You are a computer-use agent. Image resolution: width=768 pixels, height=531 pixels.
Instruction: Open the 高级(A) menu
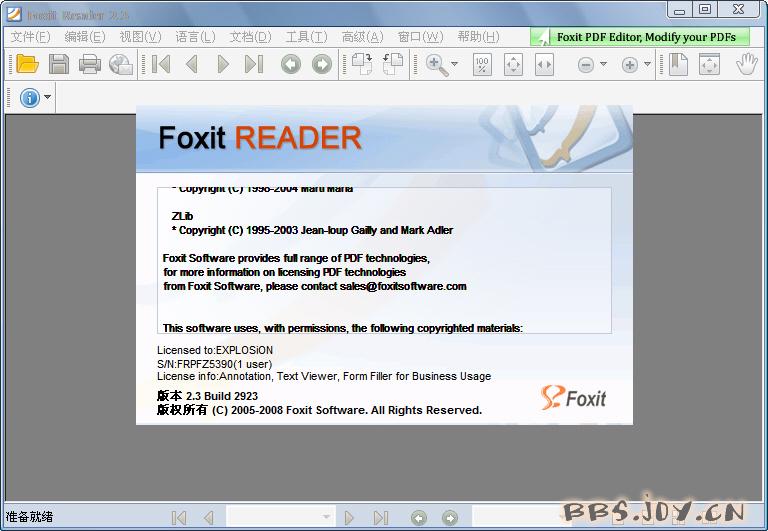click(362, 37)
